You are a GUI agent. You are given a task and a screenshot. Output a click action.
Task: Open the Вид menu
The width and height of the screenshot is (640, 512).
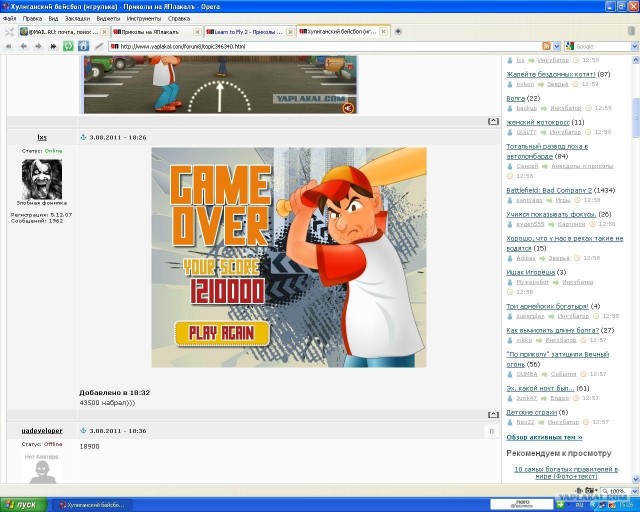(53, 18)
